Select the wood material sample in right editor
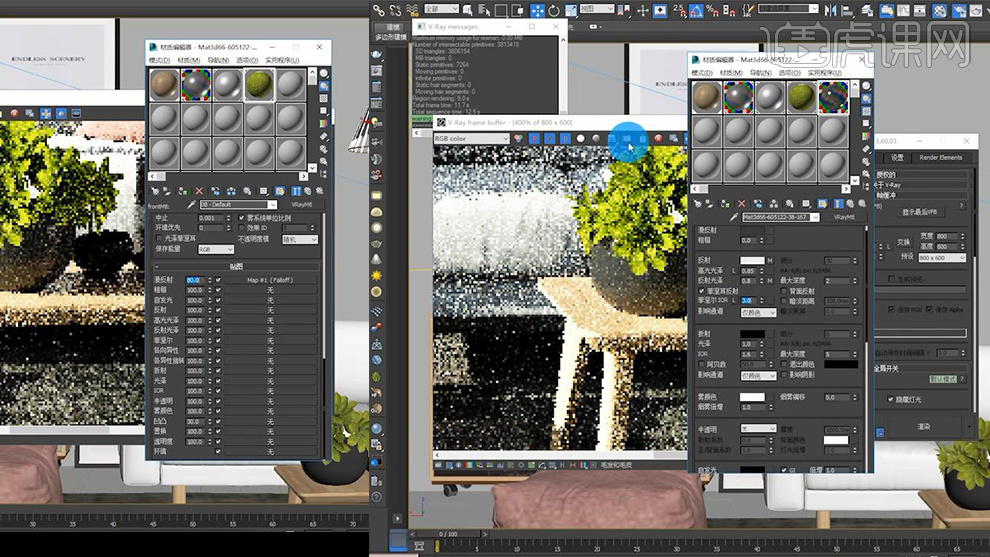This screenshot has width=990, height=557. (x=707, y=97)
